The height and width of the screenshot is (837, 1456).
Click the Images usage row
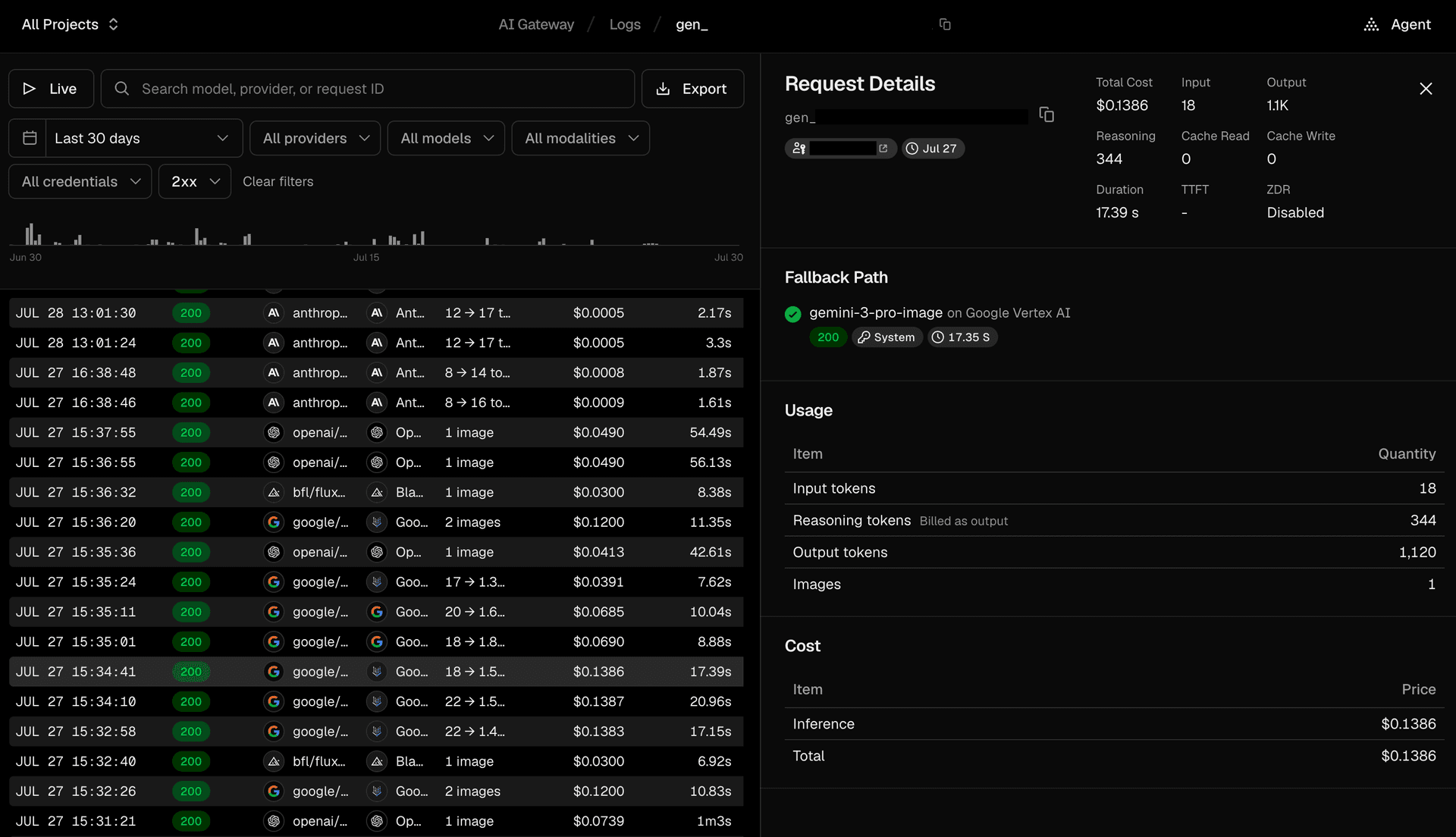[x=1114, y=585]
